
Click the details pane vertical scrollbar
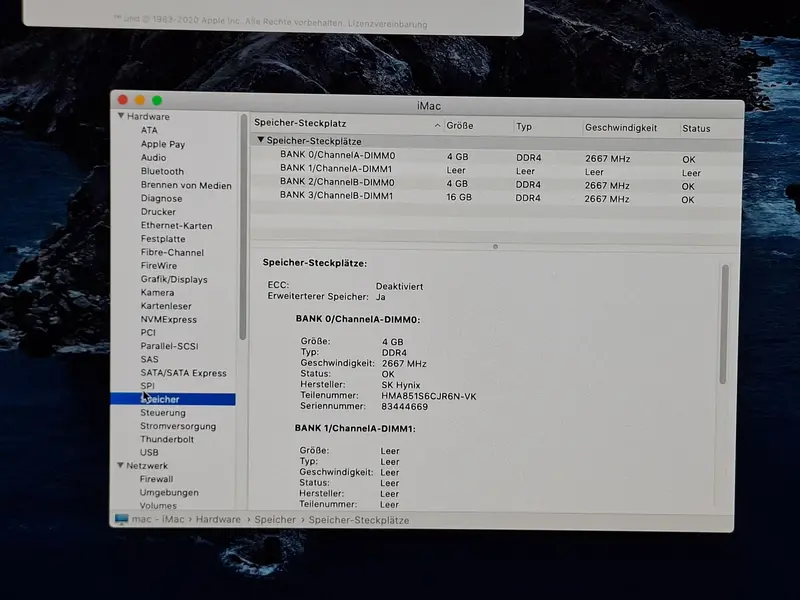pos(723,323)
